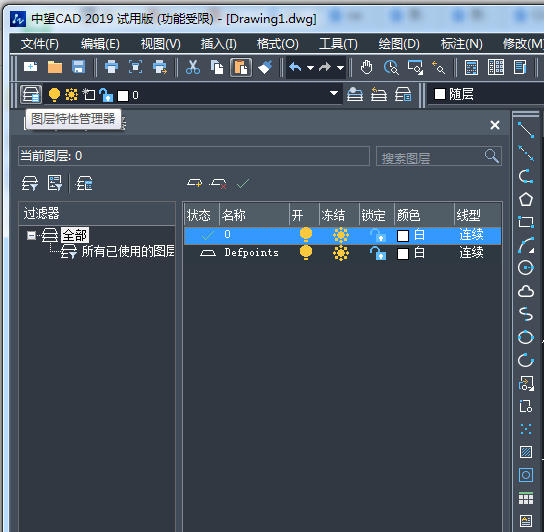Select the Line drawing tool
Image resolution: width=544 pixels, height=532 pixels.
pyautogui.click(x=526, y=130)
